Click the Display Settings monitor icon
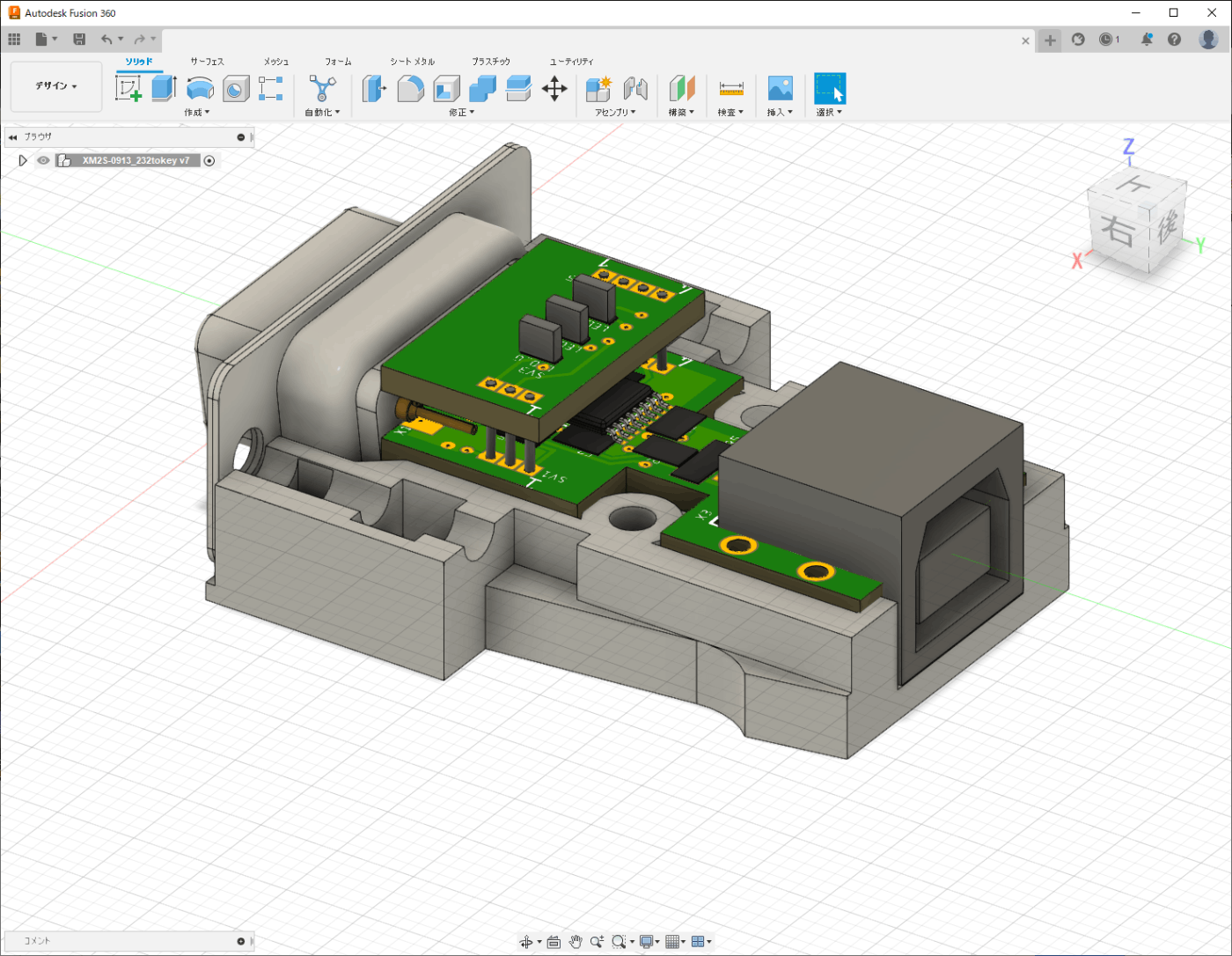Screen dimensions: 1232x956 (x=646, y=942)
